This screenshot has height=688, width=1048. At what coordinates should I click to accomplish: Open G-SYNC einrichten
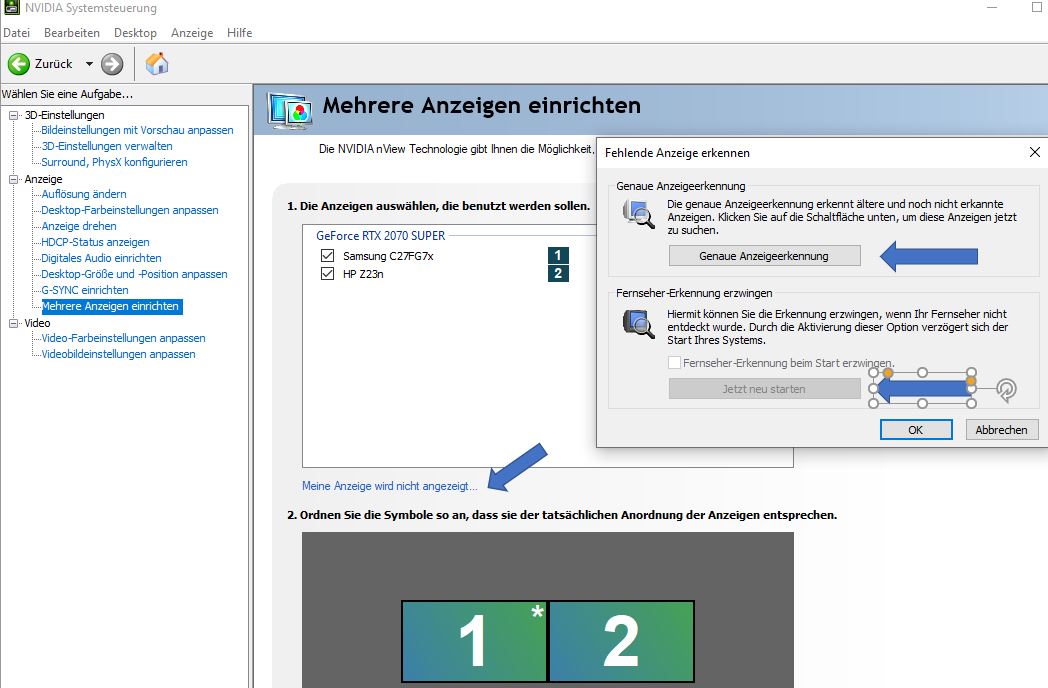coord(85,291)
